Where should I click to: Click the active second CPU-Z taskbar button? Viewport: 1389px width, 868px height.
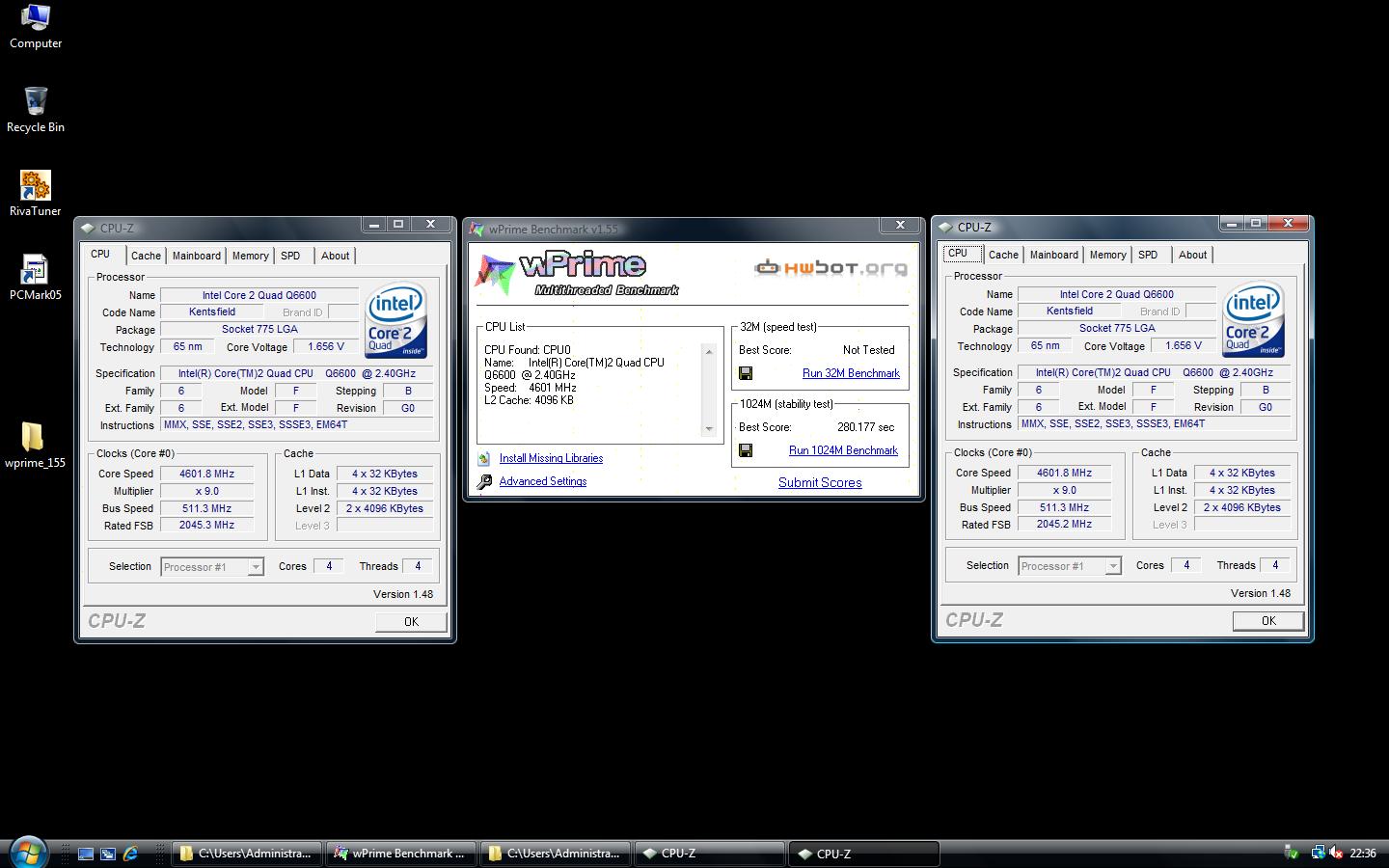click(863, 854)
